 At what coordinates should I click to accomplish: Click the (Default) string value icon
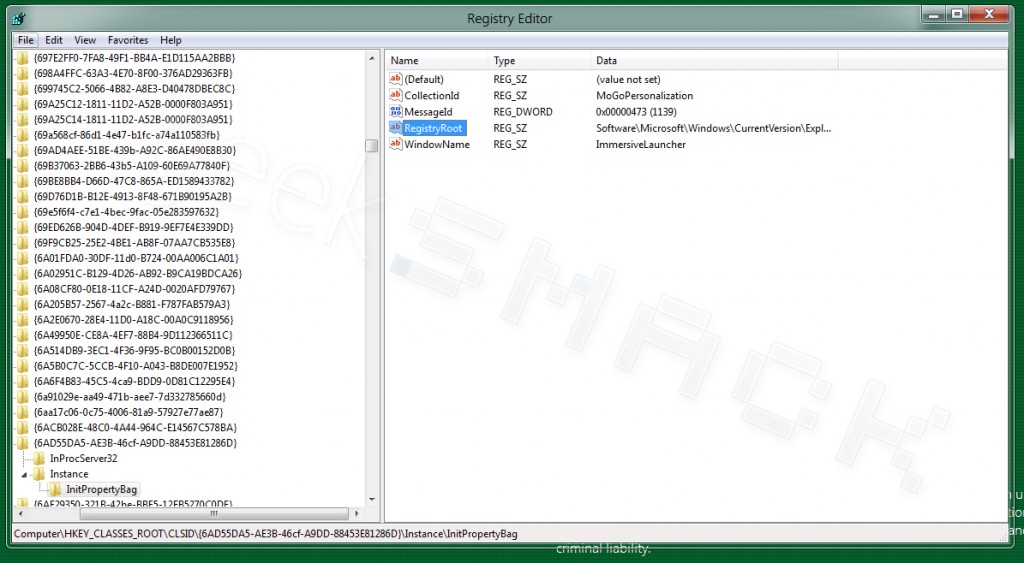coord(395,79)
